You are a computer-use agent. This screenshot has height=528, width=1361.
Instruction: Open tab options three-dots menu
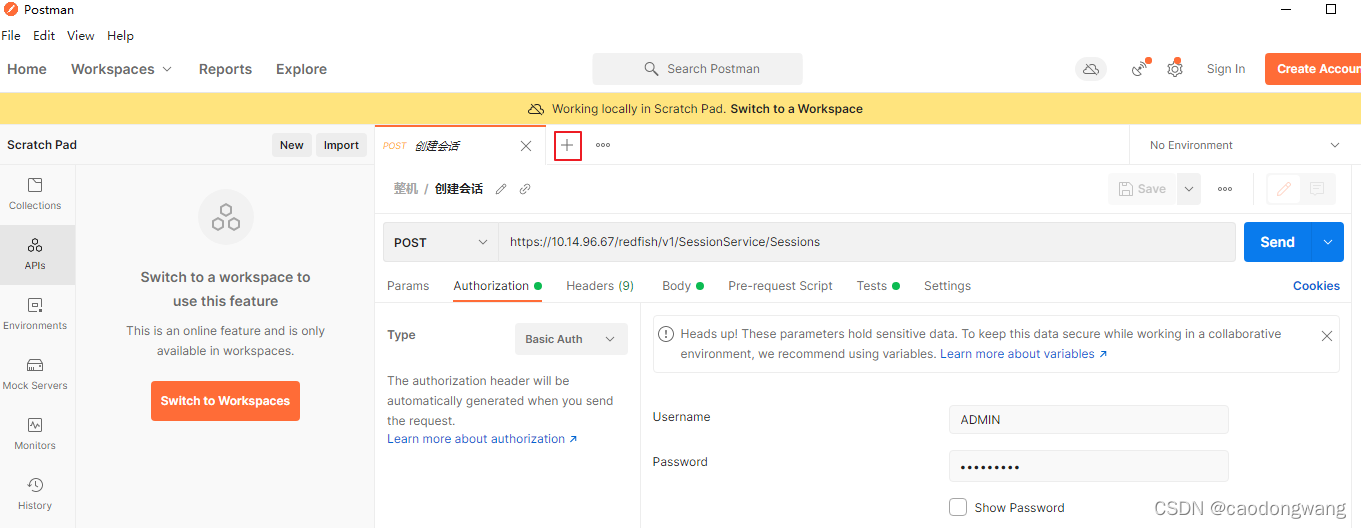pos(603,145)
